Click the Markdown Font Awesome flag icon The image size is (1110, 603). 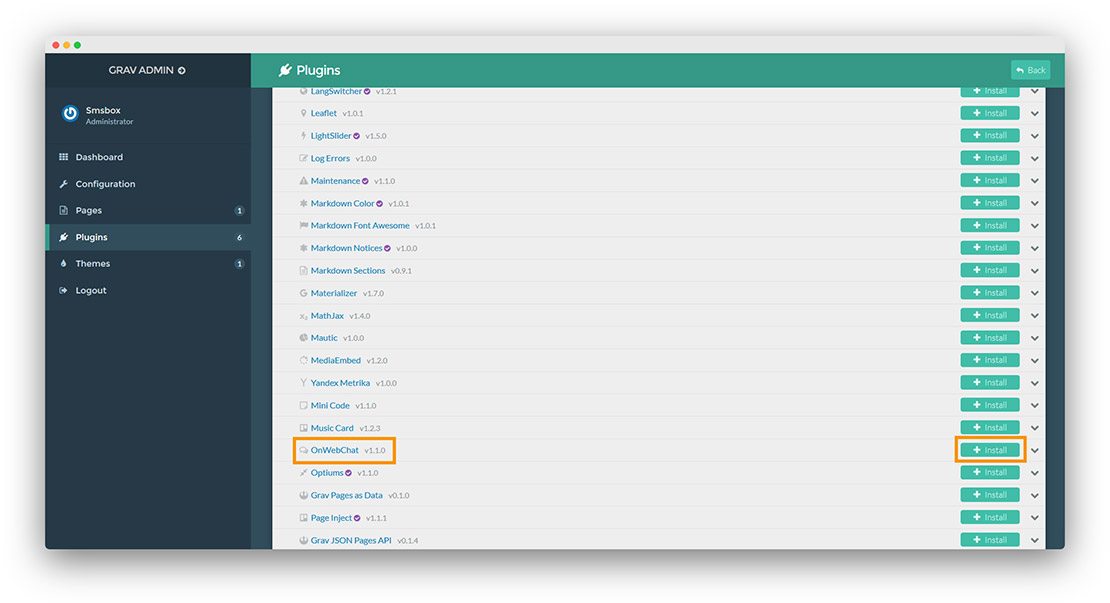304,225
